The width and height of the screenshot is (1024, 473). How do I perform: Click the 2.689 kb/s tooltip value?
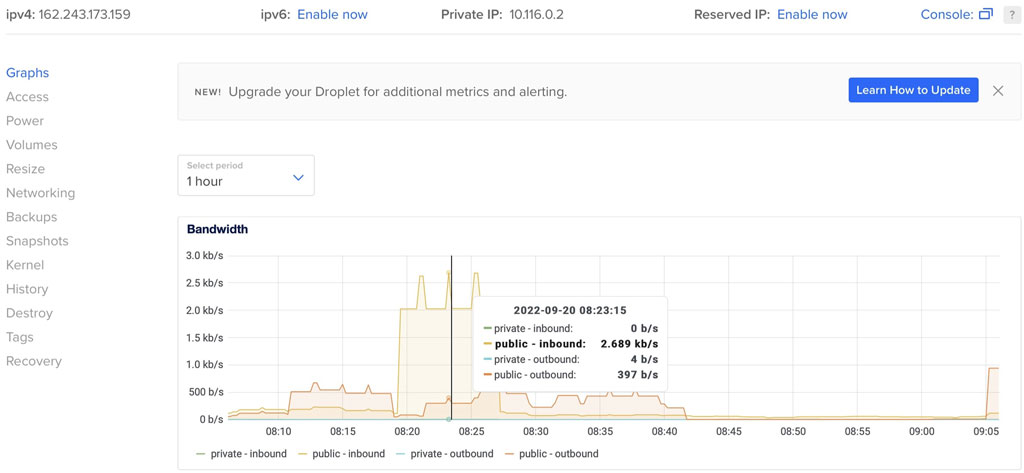629,344
